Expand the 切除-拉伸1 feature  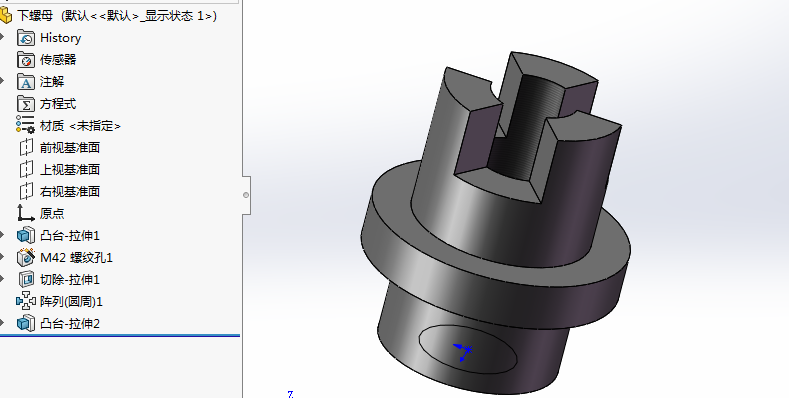coord(2,279)
